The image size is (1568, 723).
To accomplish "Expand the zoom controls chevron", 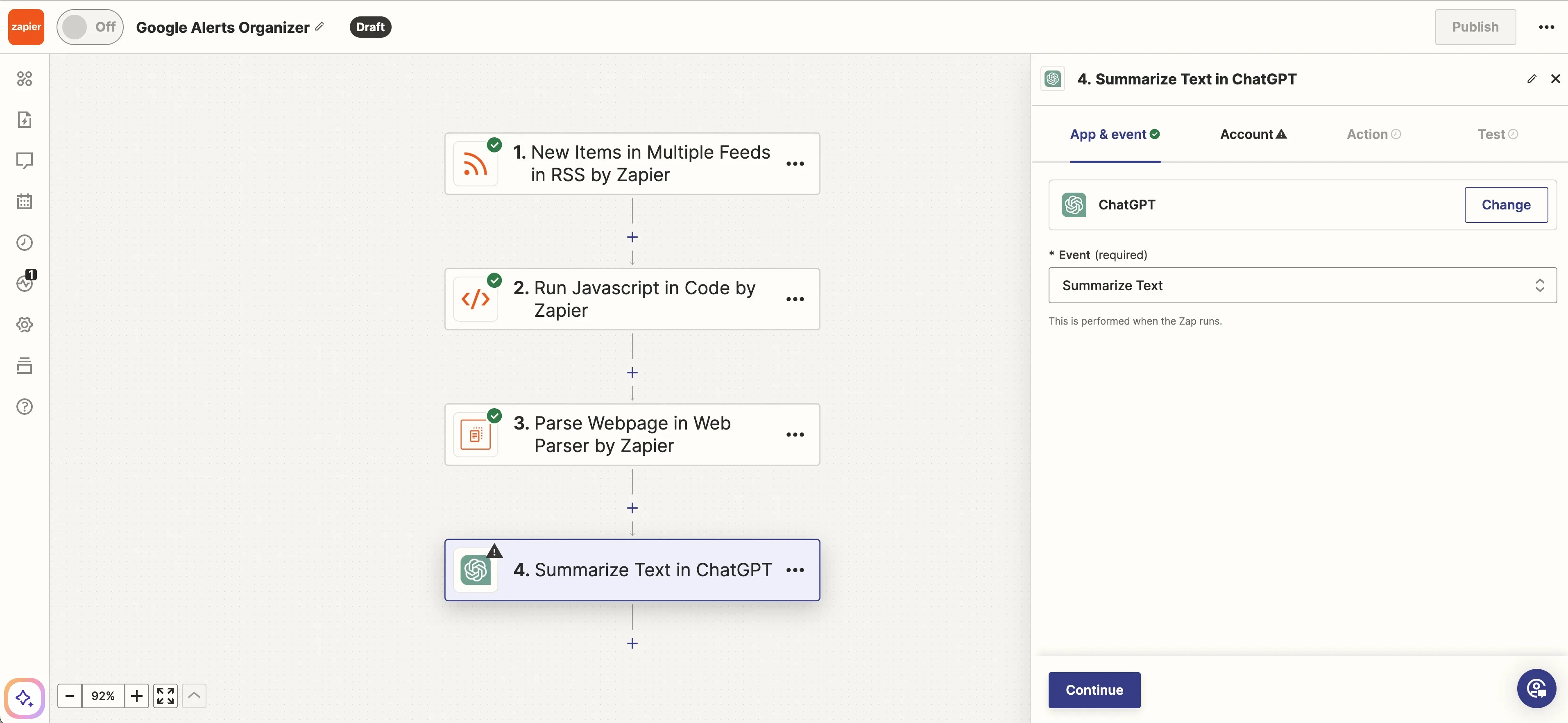I will (194, 696).
